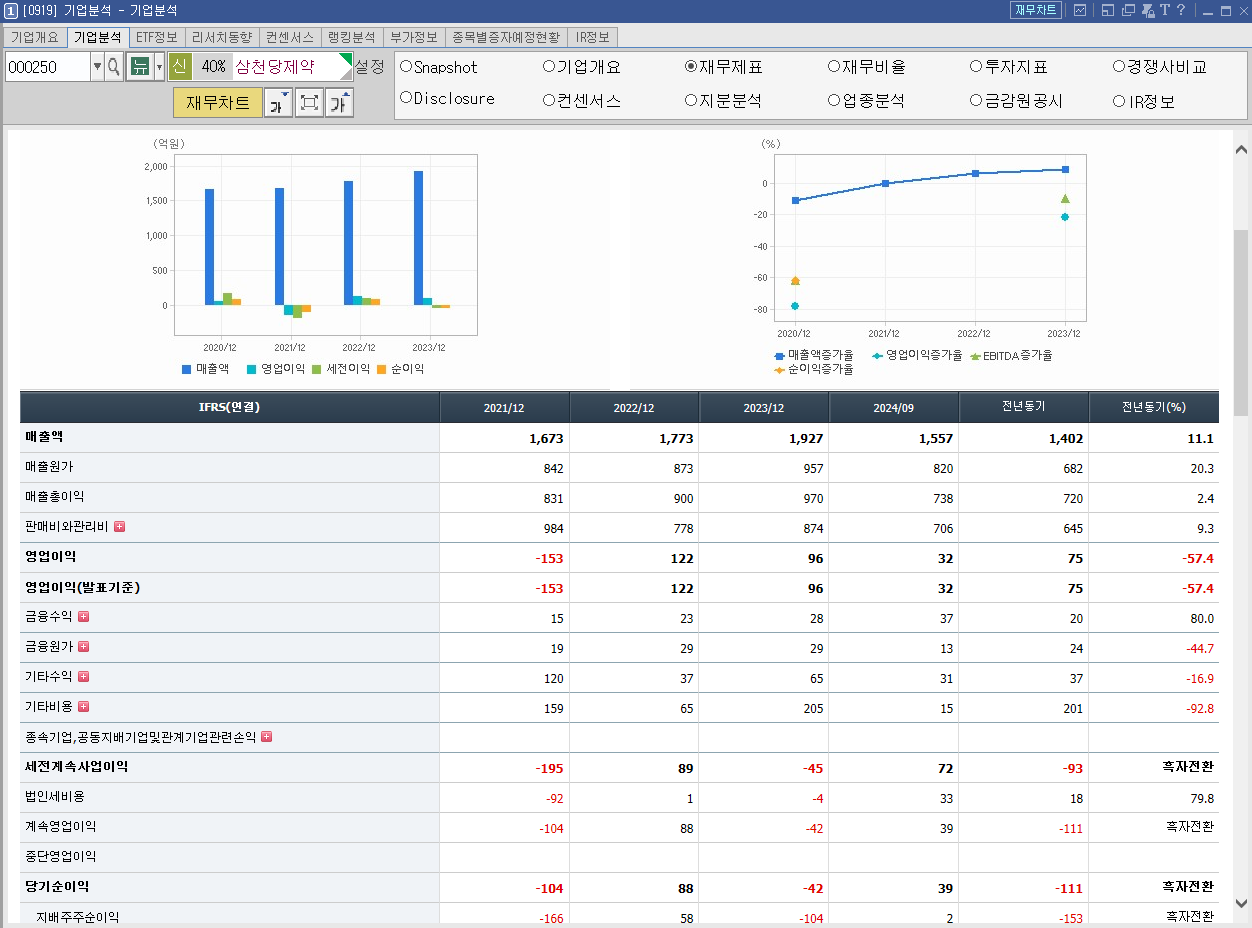The width and height of the screenshot is (1252, 928).
Task: Click the 2024/09 column header
Action: click(893, 408)
